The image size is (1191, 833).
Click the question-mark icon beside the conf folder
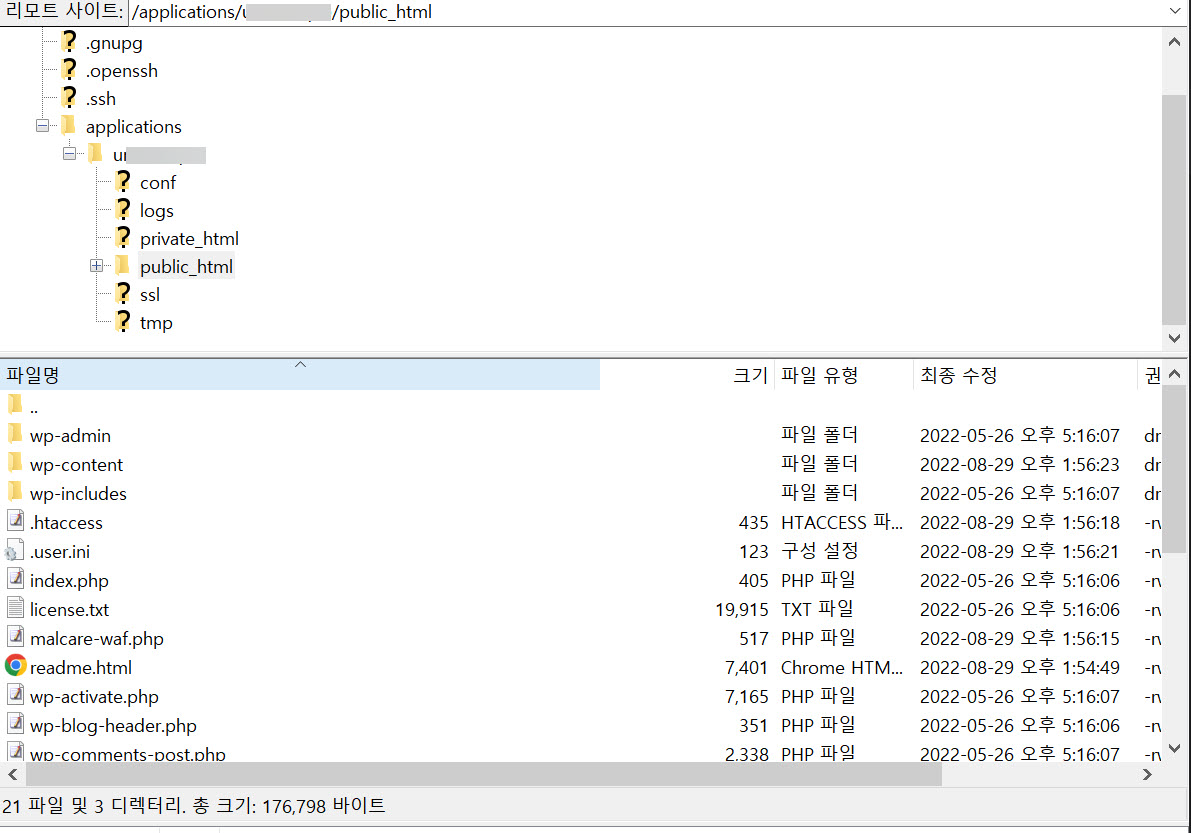click(122, 182)
